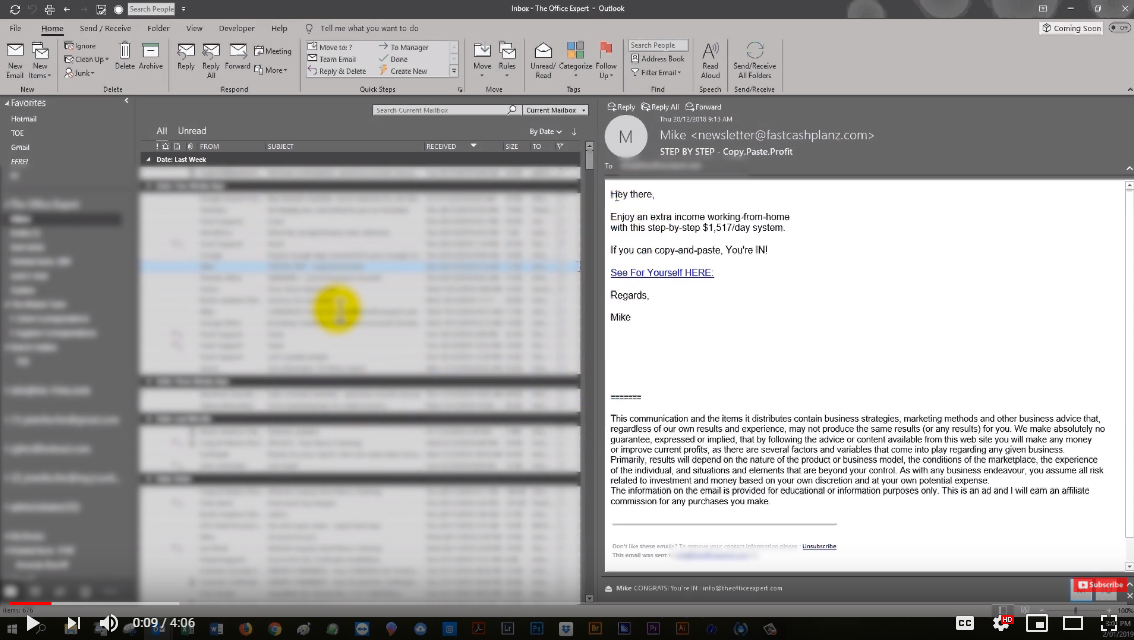Open the Filter Email dropdown
This screenshot has width=1134, height=640.
656,72
